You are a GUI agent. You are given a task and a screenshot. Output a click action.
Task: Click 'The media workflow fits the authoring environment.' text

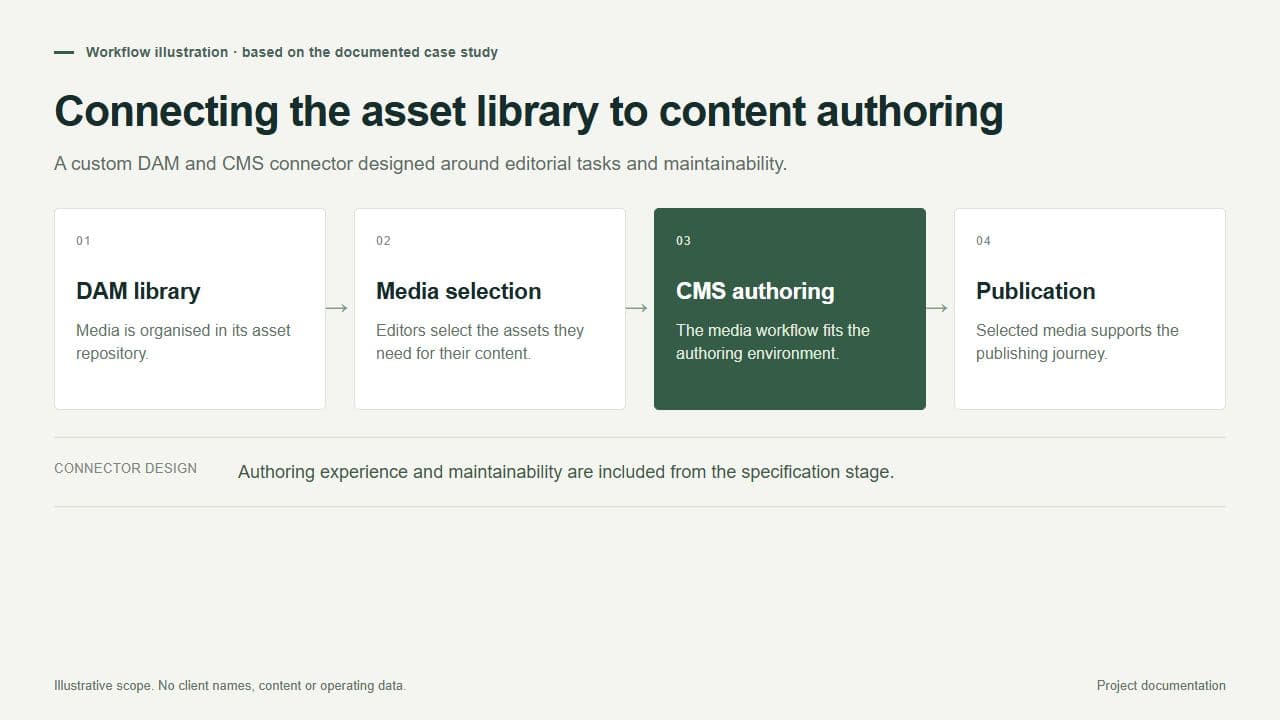(x=773, y=342)
